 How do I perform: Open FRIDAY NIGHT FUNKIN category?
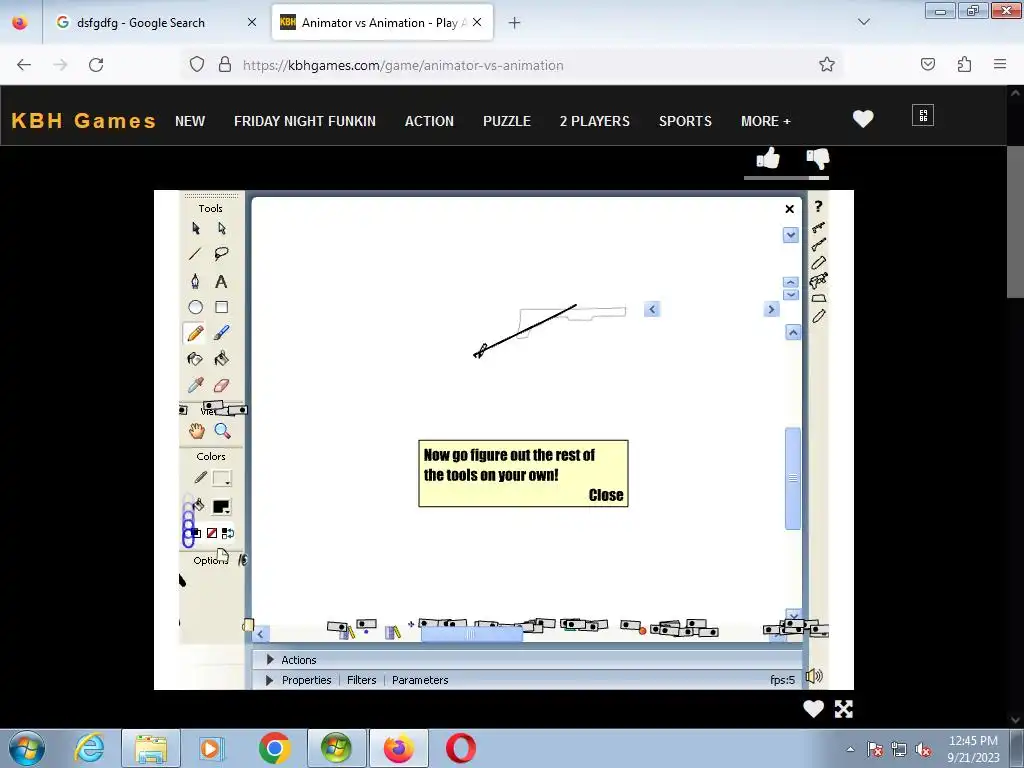(x=305, y=121)
